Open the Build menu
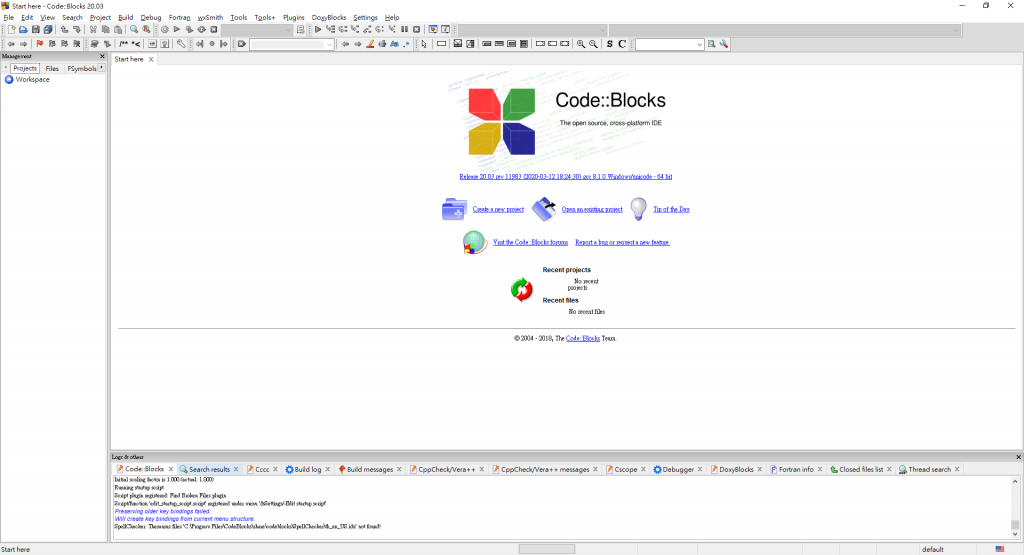Screen dimensions: 1024x555 tap(125, 18)
